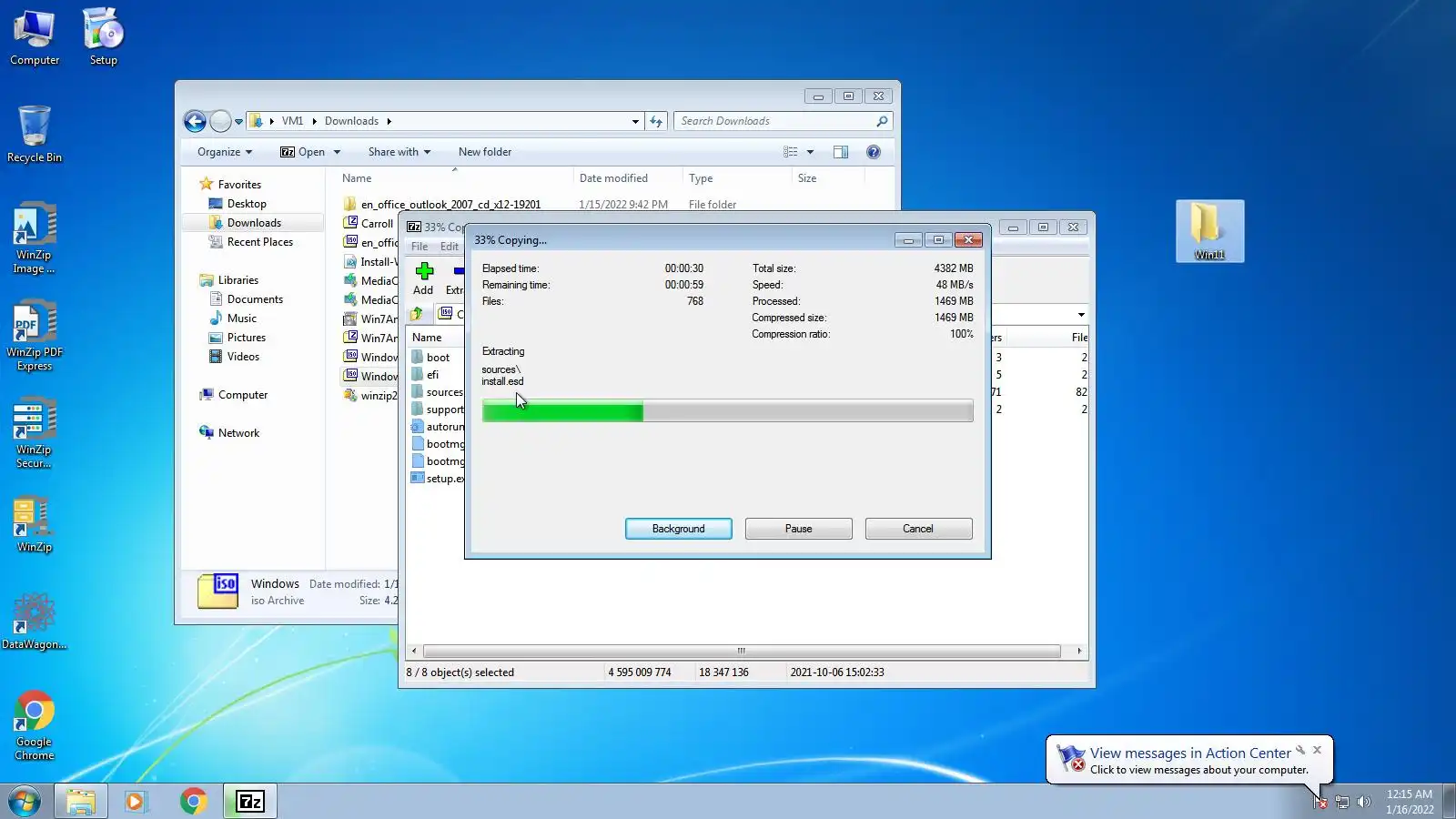Open the 7-Zip path dropdown arrow

[1081, 315]
